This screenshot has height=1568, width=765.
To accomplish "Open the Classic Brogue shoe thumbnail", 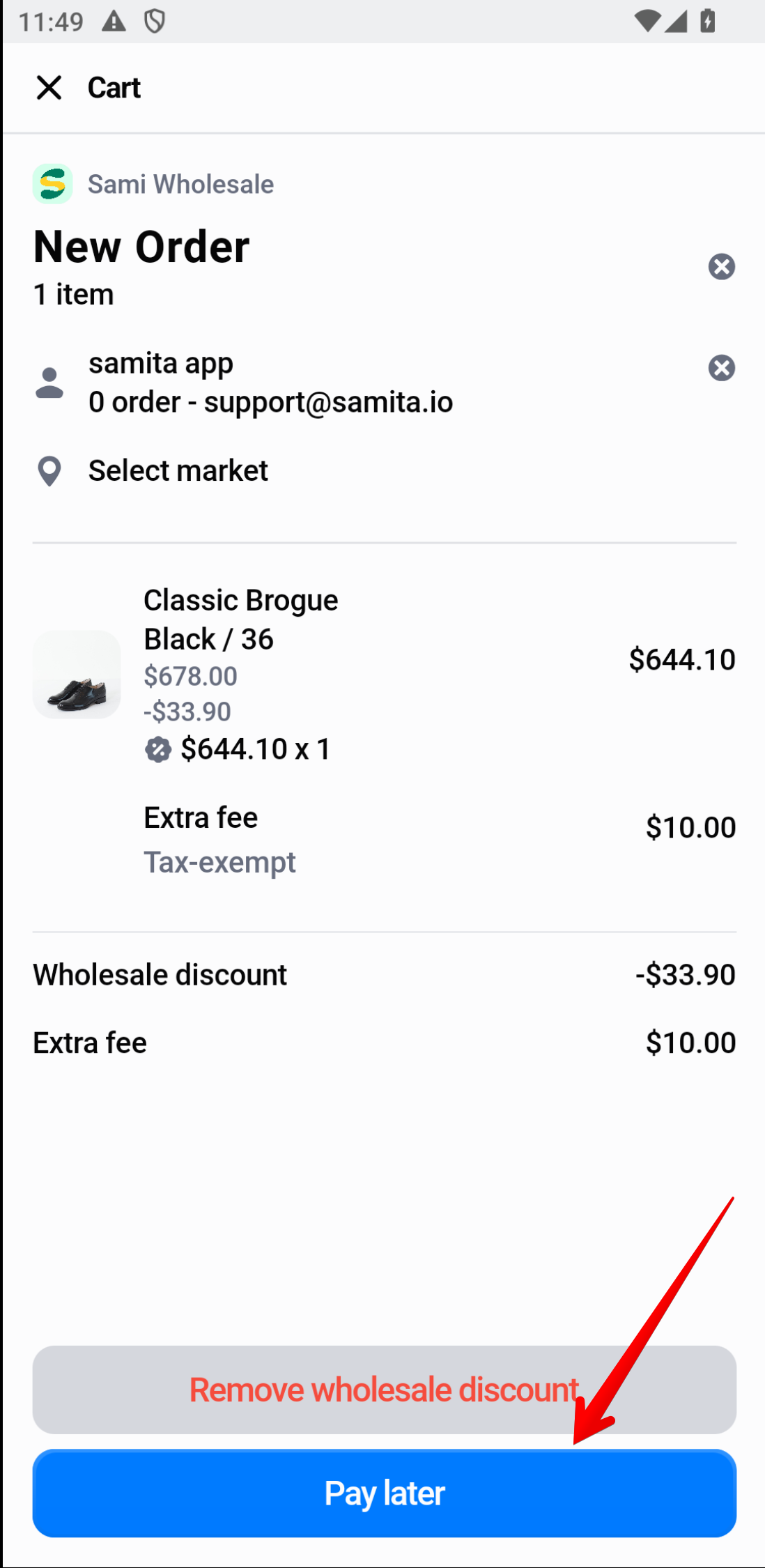I will click(x=77, y=675).
